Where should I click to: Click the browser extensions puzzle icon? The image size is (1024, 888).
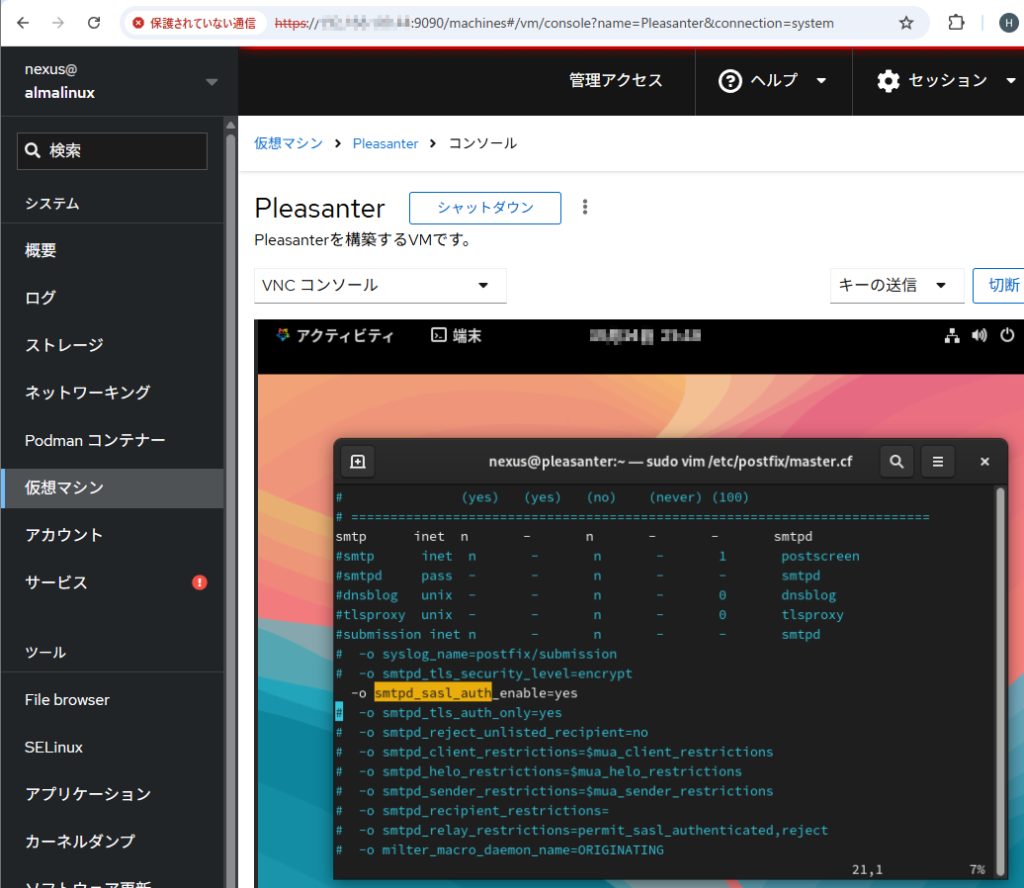[956, 22]
